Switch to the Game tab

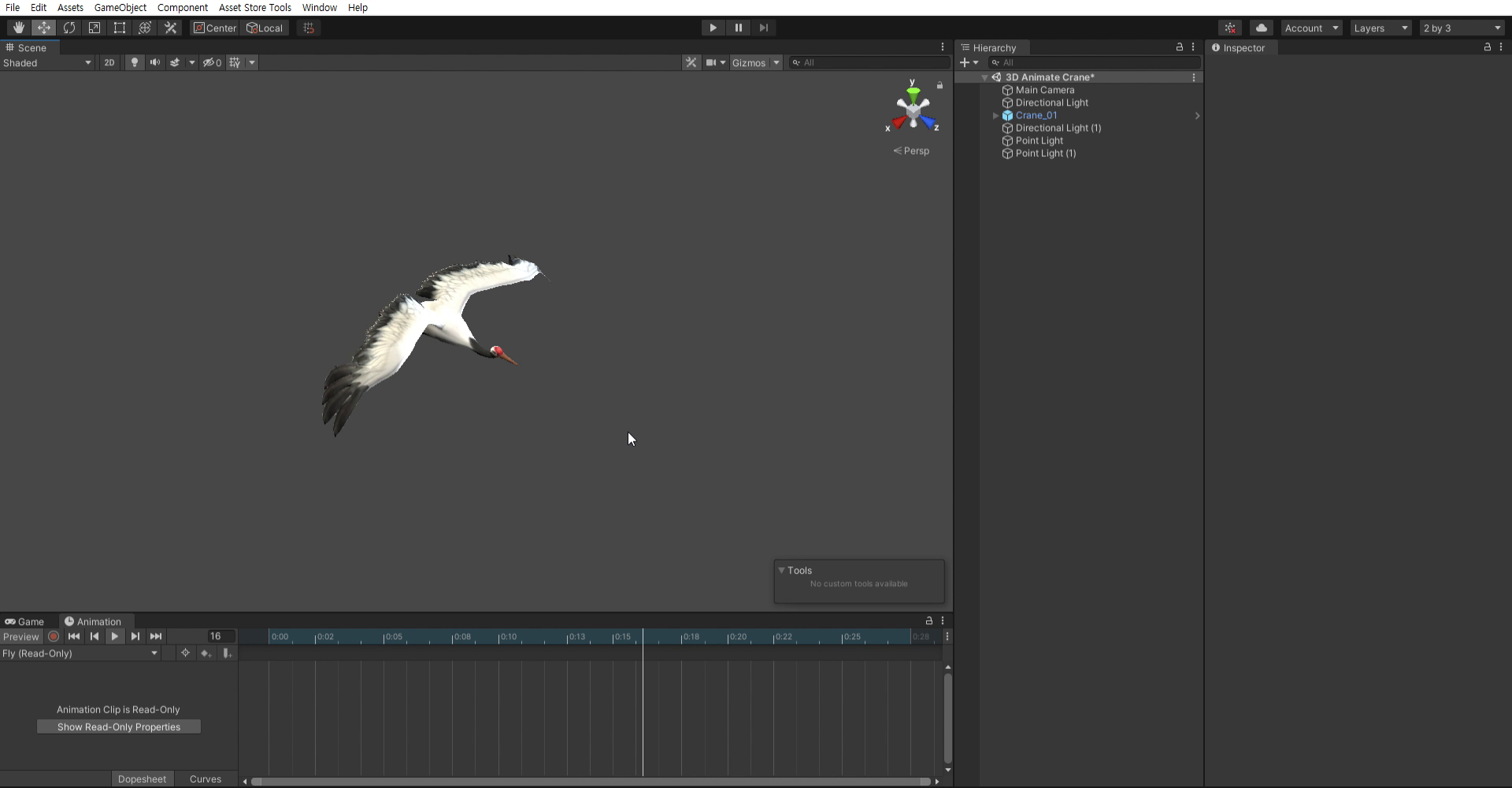pyautogui.click(x=24, y=621)
